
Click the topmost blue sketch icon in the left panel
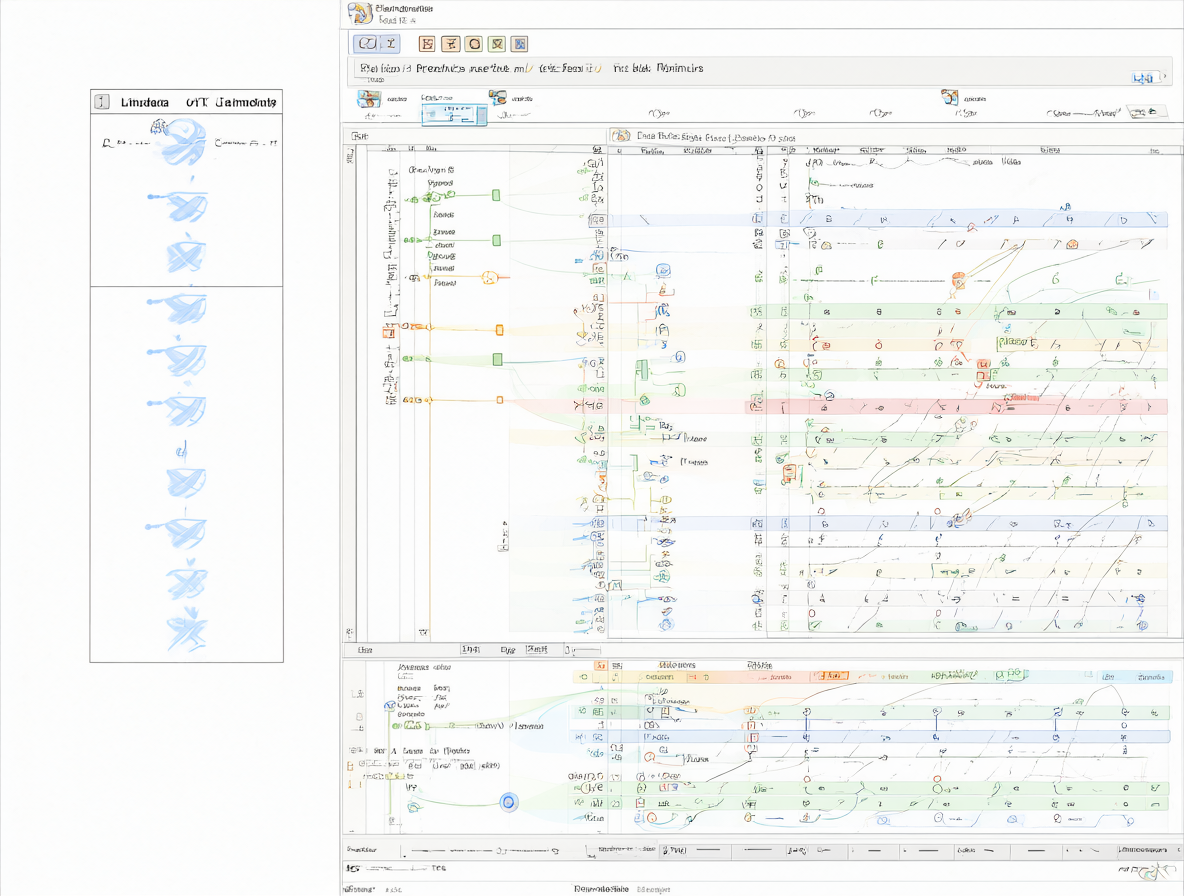(x=182, y=140)
